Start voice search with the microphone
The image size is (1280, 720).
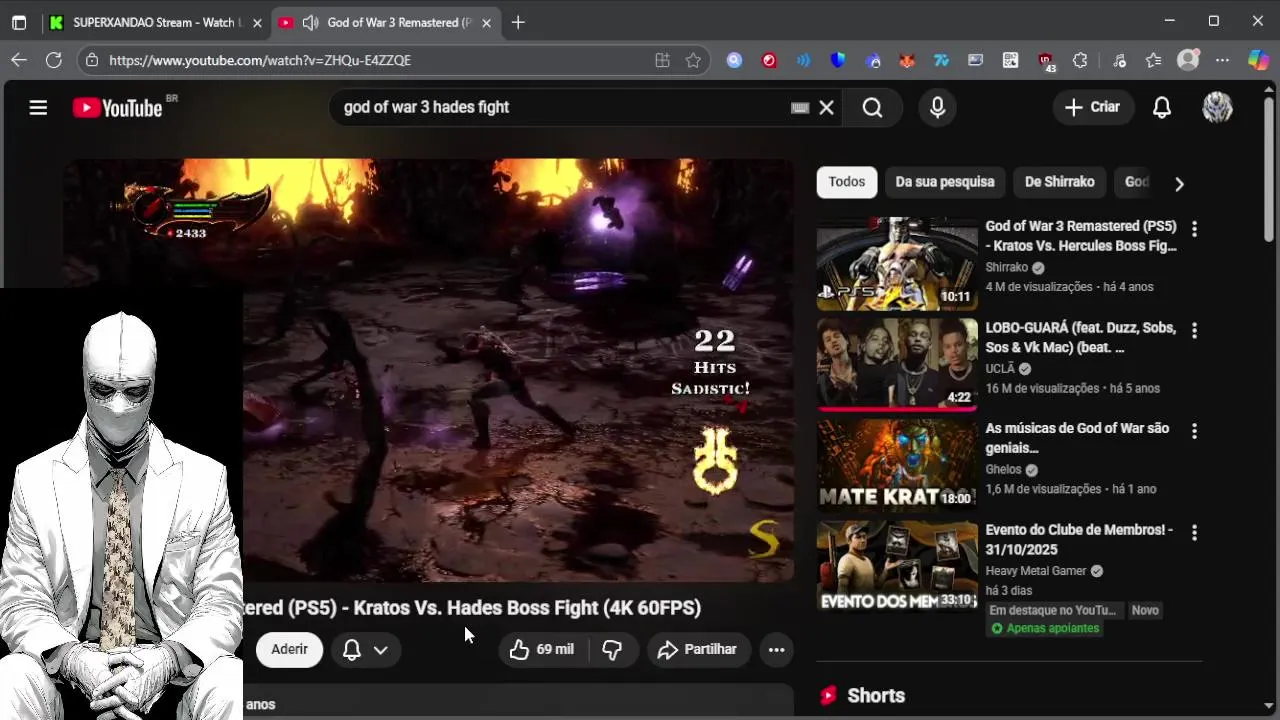[x=937, y=107]
